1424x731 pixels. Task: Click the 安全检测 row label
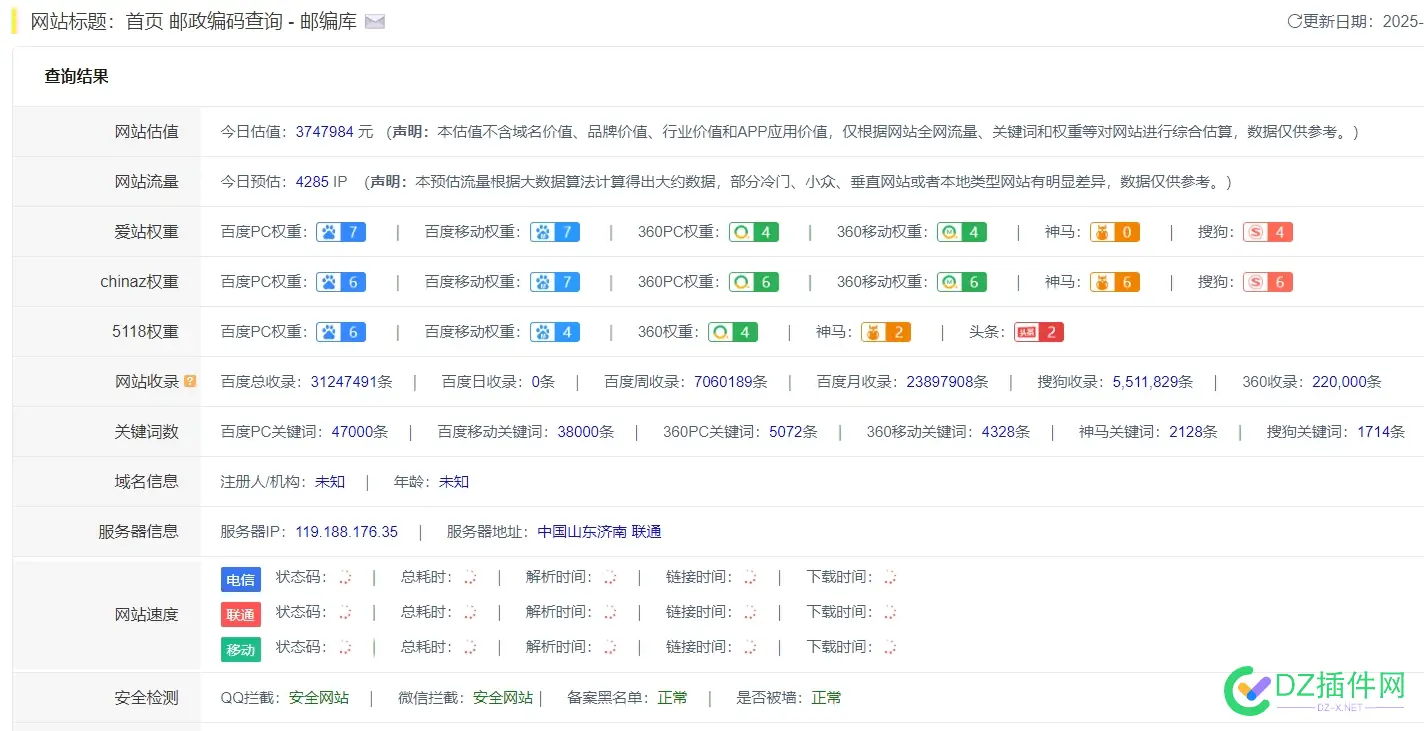tap(147, 697)
